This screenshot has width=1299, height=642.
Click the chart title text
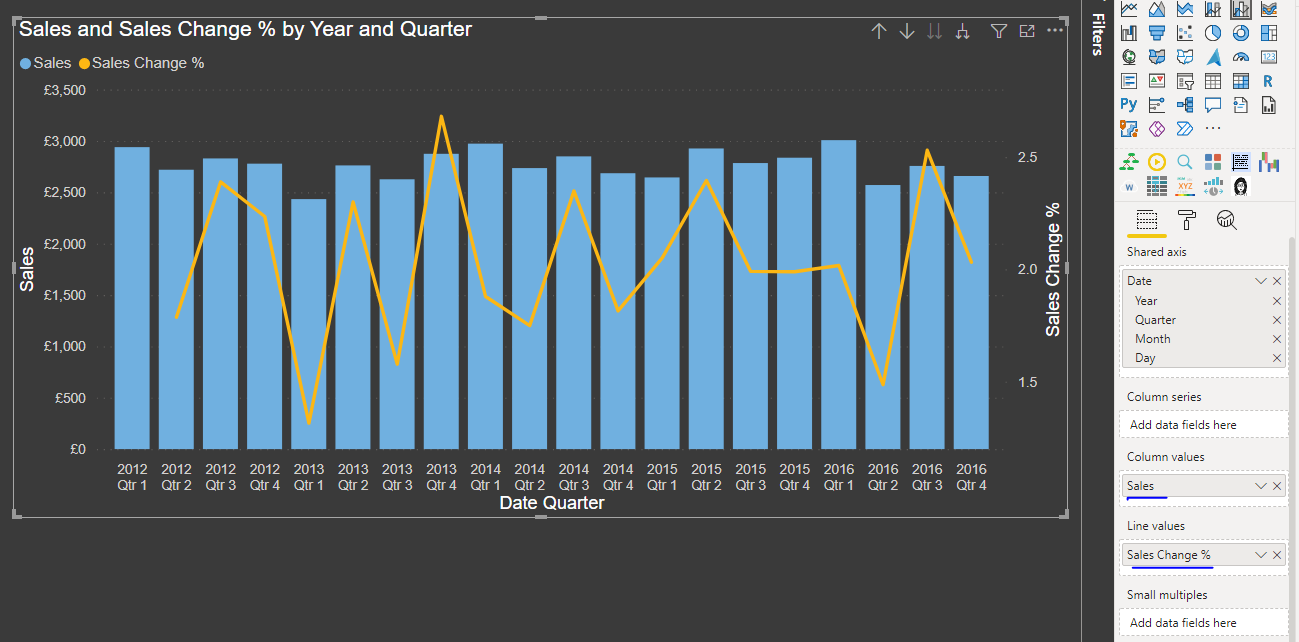tap(246, 29)
